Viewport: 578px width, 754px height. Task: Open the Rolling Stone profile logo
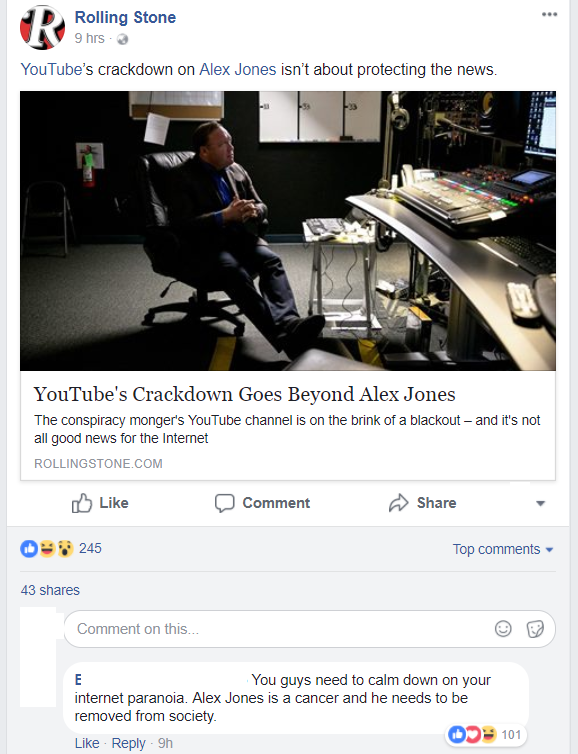point(42,27)
